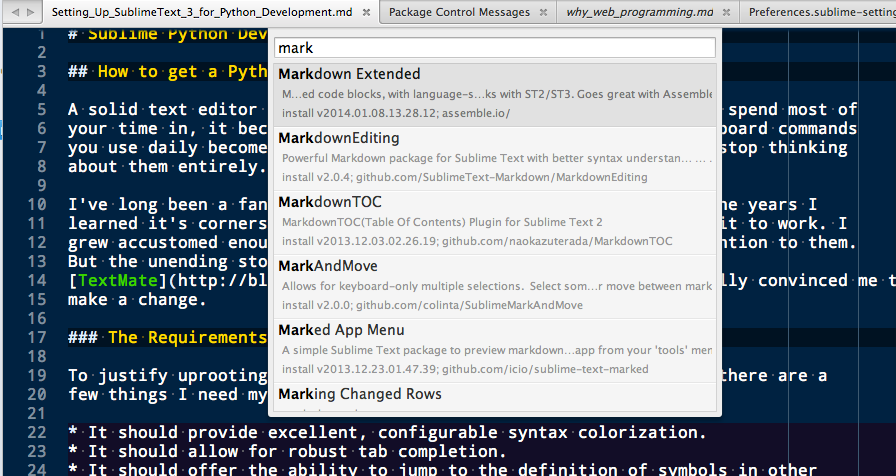Close the Package Control Messages tab
The image size is (896, 476).
[x=543, y=12]
